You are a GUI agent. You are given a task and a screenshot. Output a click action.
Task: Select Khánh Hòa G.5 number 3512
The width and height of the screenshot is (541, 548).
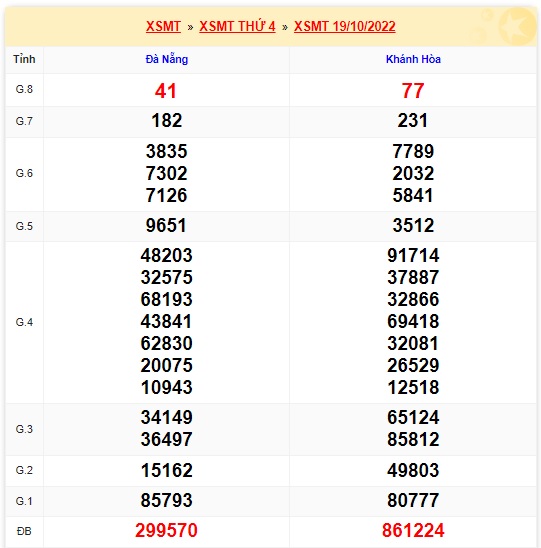tap(413, 225)
